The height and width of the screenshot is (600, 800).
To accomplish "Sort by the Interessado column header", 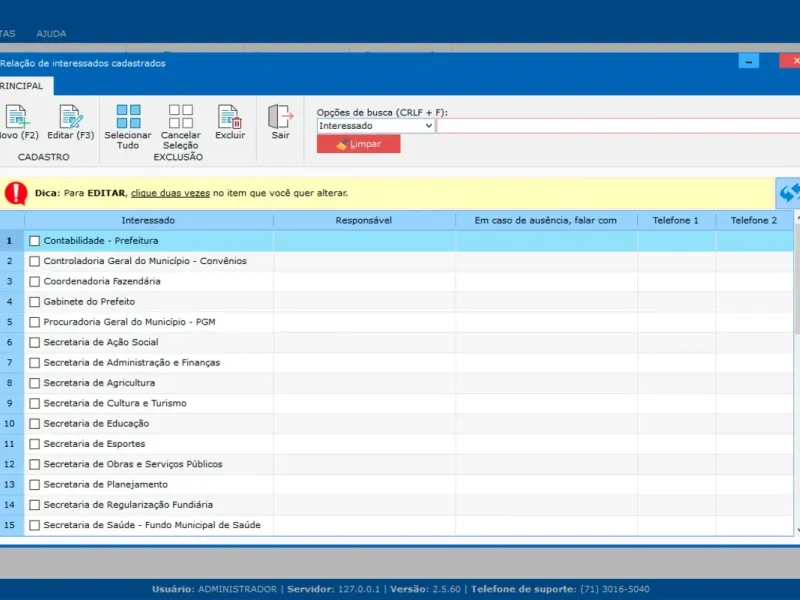I will 148,220.
